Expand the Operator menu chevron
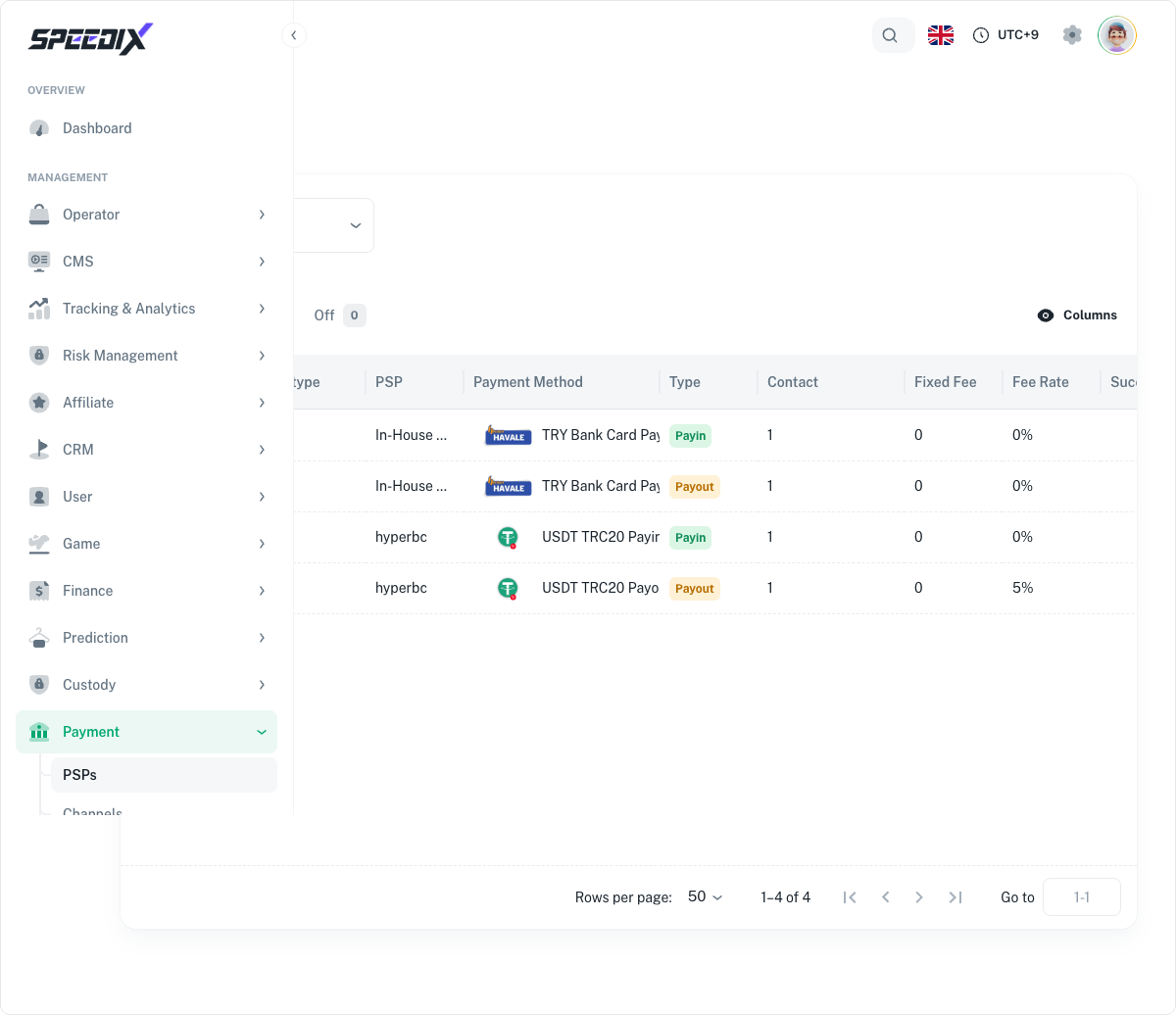This screenshot has width=1176, height=1015. 262,215
